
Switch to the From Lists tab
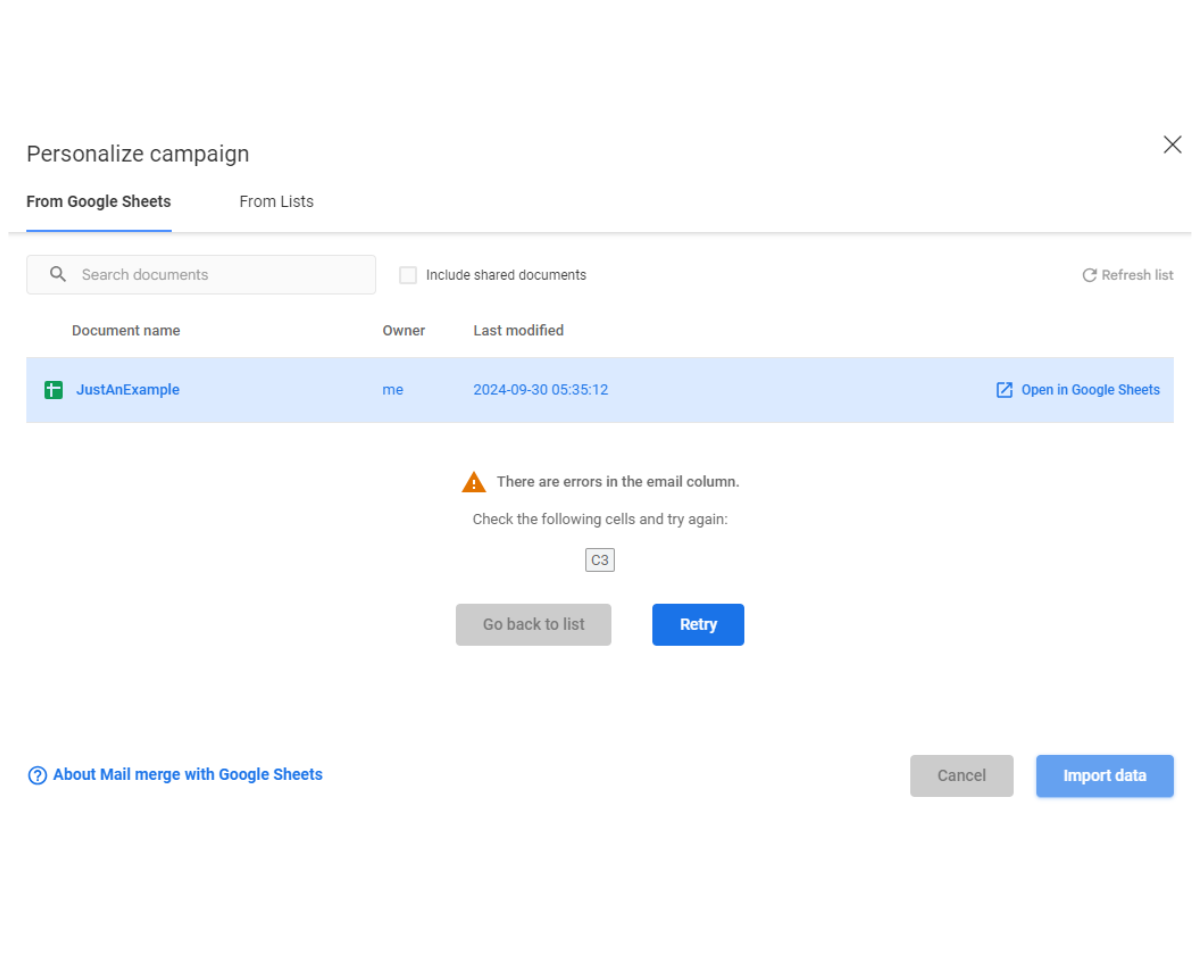276,202
